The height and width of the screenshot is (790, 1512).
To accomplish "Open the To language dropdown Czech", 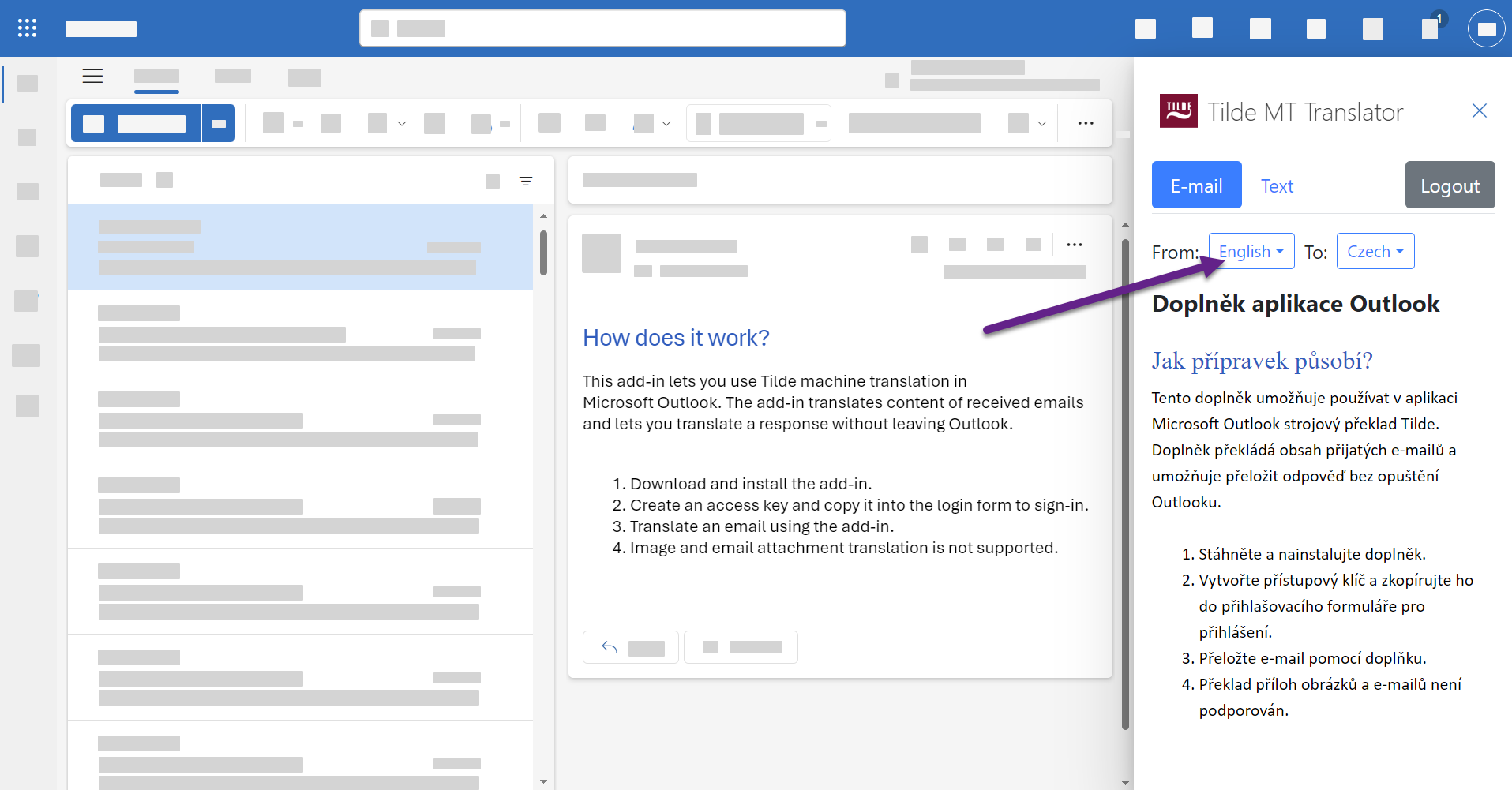I will (x=1375, y=251).
